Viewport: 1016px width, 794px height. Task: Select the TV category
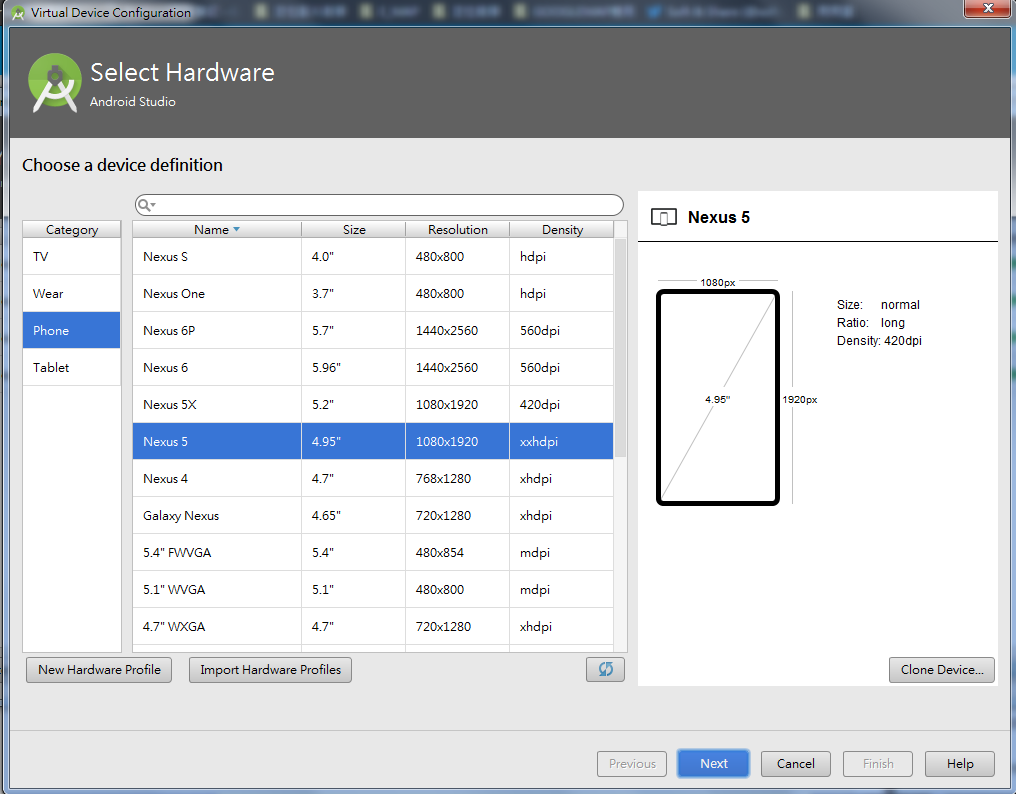(x=72, y=257)
